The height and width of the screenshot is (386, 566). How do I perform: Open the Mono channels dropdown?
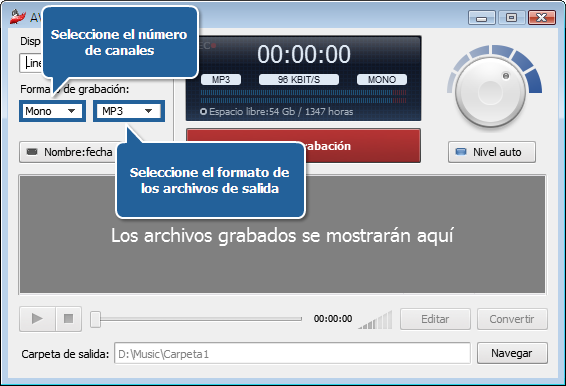click(x=52, y=111)
